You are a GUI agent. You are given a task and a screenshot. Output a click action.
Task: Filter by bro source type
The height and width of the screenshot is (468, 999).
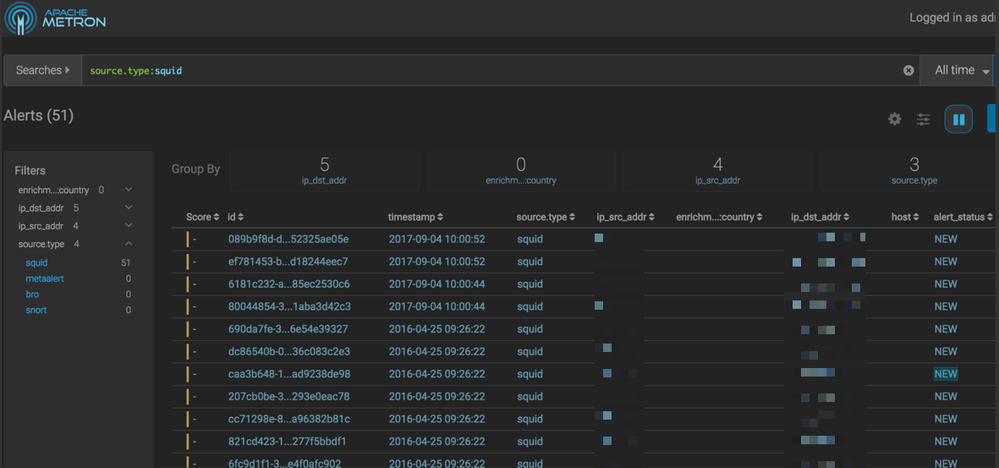coord(33,294)
